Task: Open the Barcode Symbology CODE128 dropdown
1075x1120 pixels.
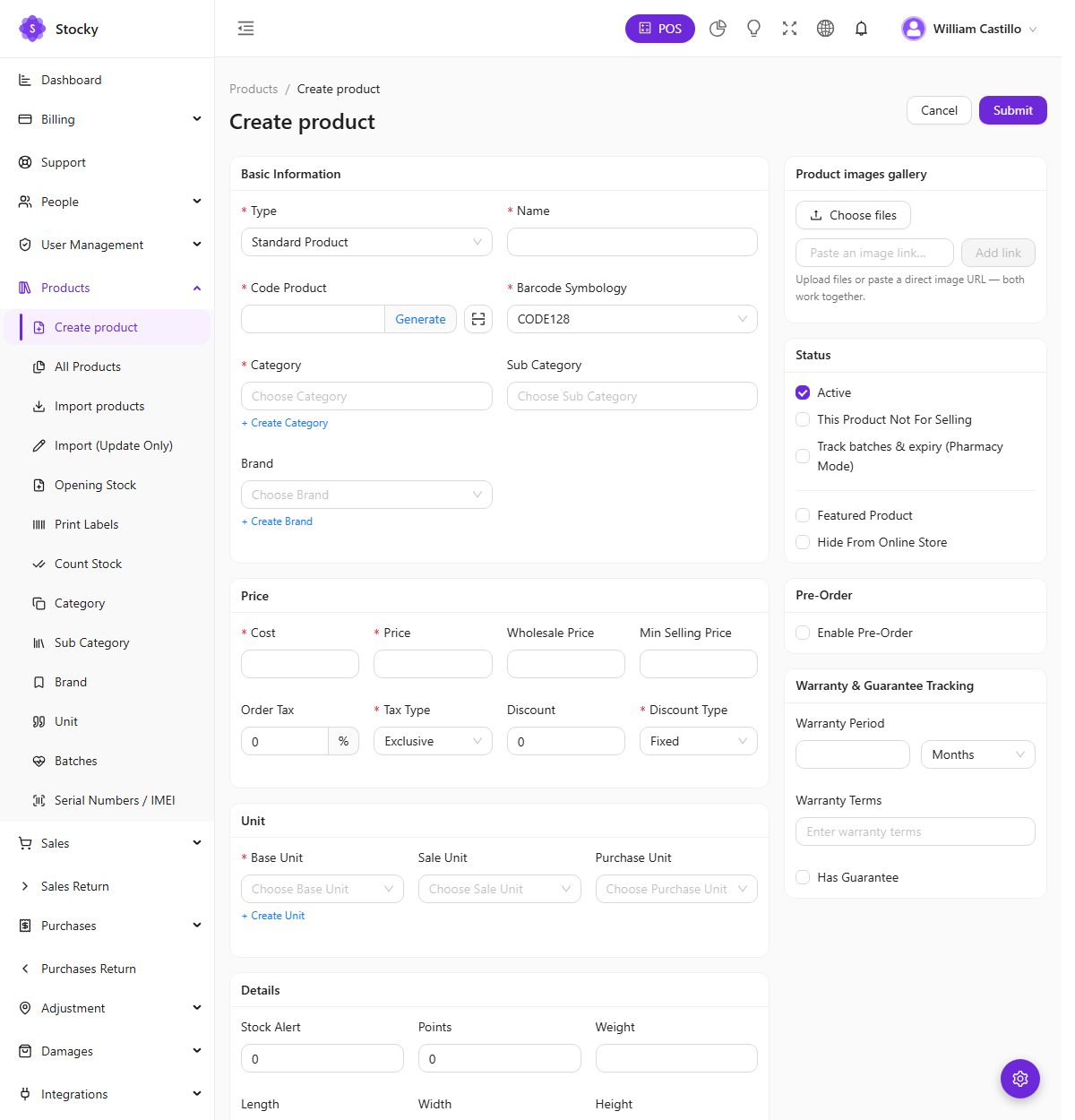Action: pyautogui.click(x=632, y=319)
